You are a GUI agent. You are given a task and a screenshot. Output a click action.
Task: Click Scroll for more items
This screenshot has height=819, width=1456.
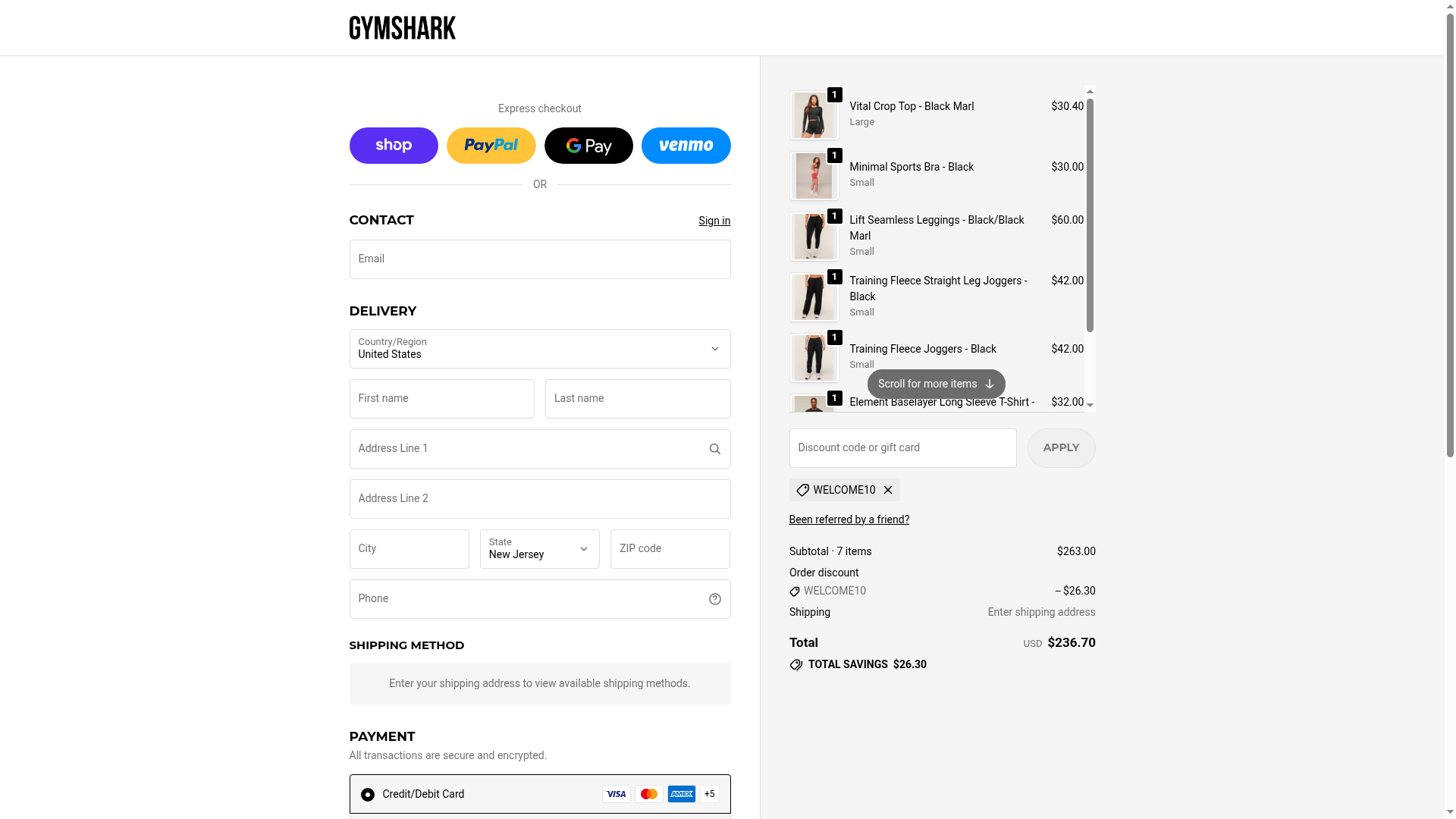[x=936, y=384]
